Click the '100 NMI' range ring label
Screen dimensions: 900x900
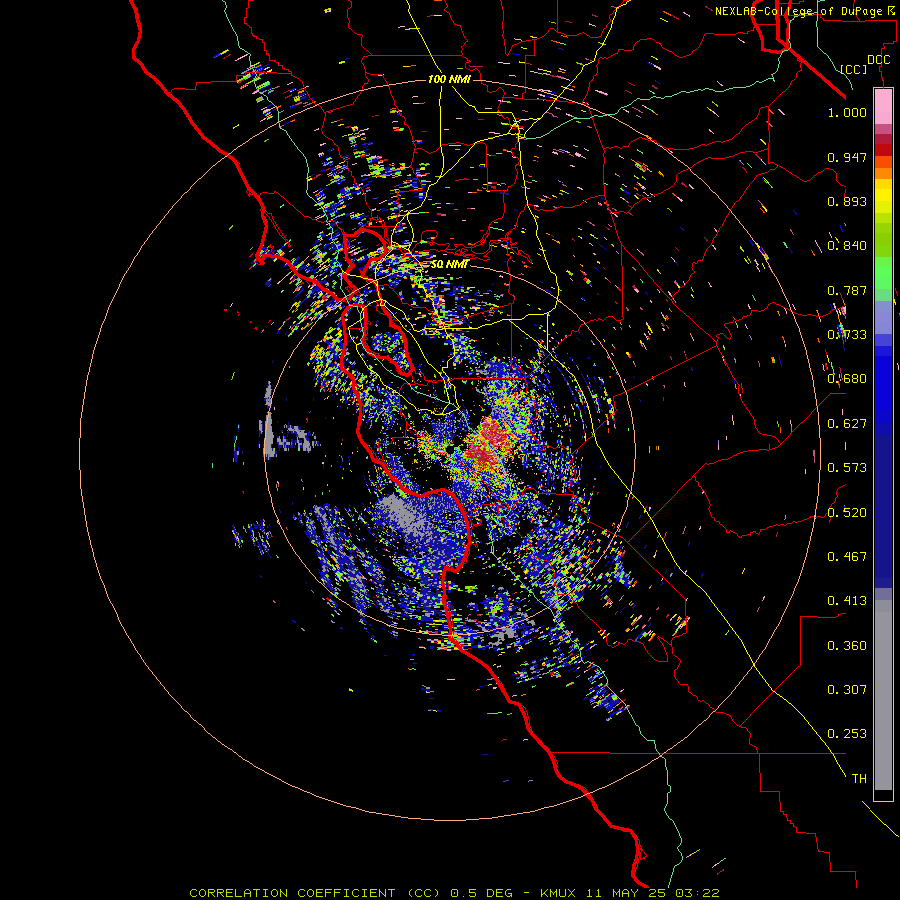(x=449, y=79)
